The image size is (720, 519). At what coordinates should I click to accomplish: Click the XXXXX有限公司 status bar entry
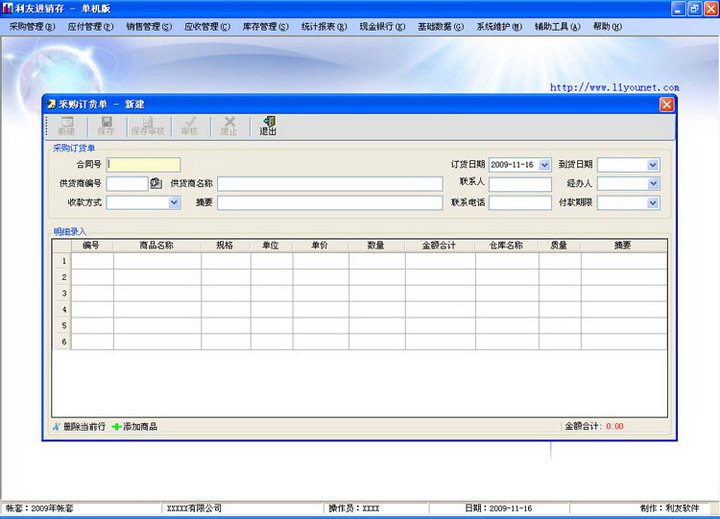[194, 508]
